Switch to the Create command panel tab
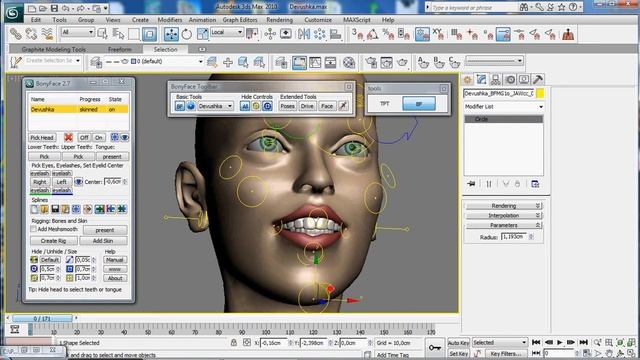This screenshot has width=640, height=360. pyautogui.click(x=468, y=80)
